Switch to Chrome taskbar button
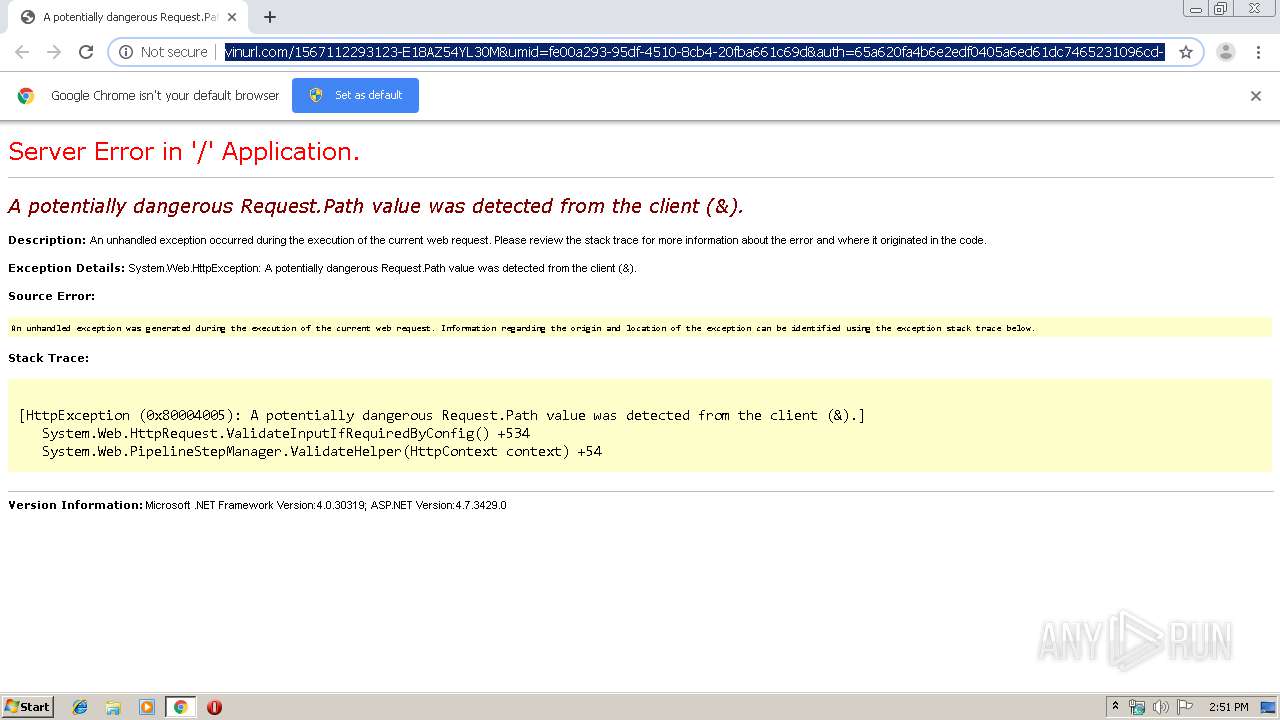The height and width of the screenshot is (720, 1280). pyautogui.click(x=180, y=707)
